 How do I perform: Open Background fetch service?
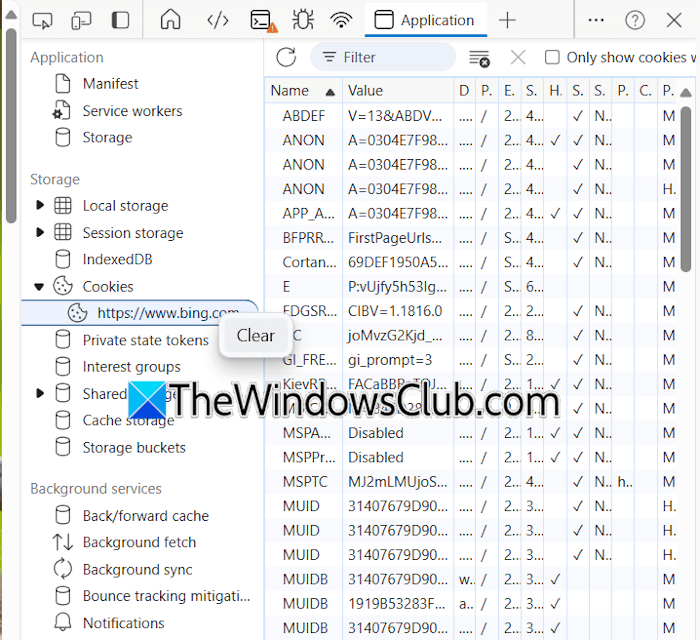[x=139, y=542]
